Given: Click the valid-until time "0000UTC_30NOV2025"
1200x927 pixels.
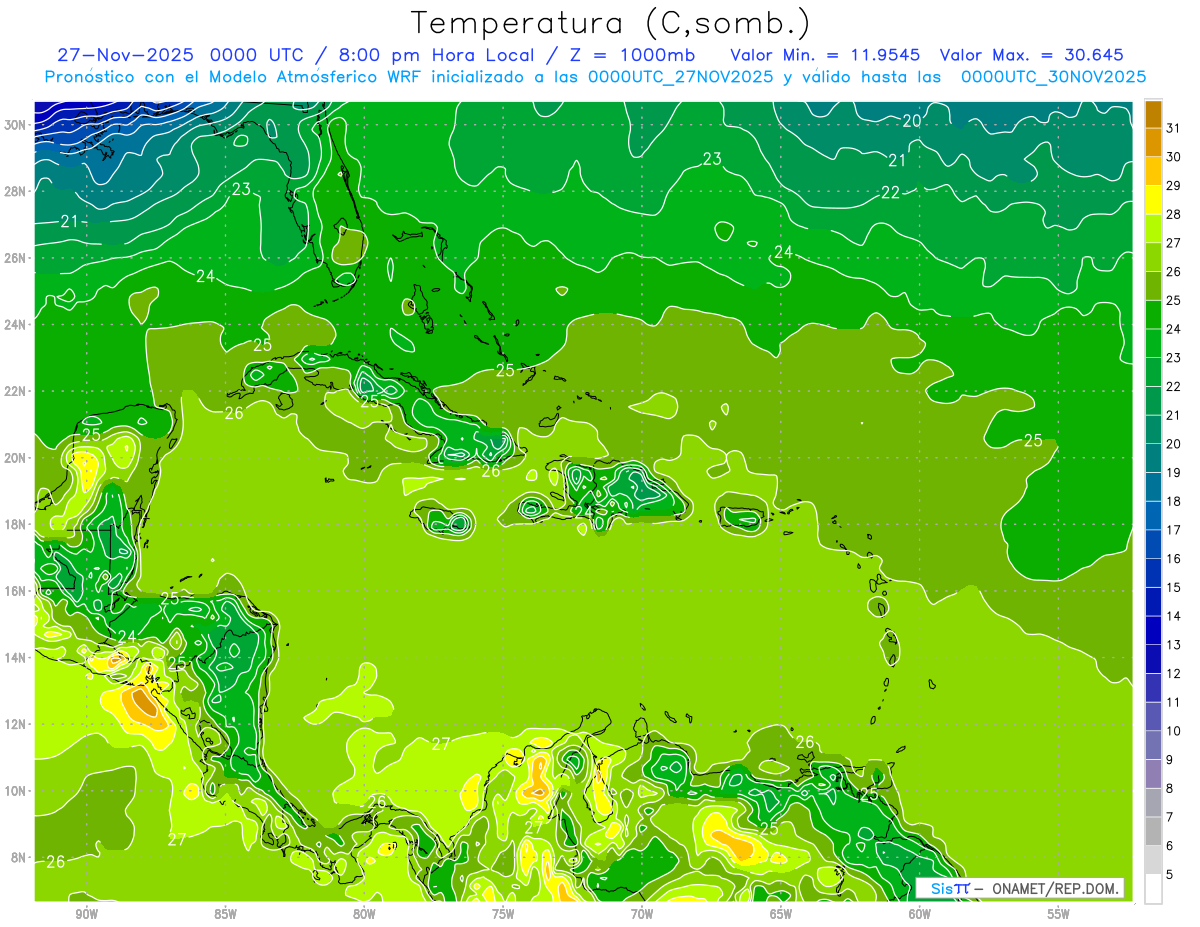Looking at the screenshot, I should coord(1053,77).
